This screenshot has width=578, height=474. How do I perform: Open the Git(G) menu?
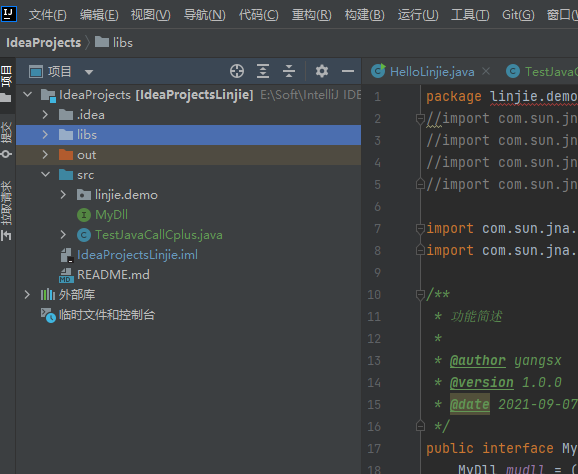[518, 15]
